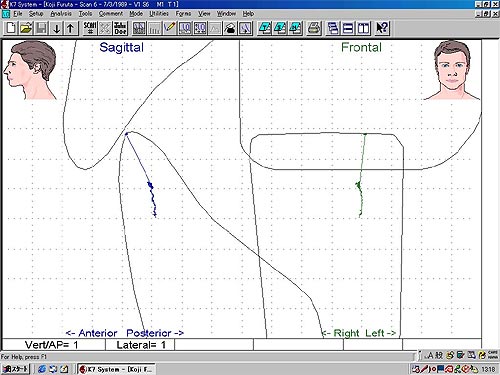
Task: Click the greyed bar chart icon
Action: click(154, 28)
